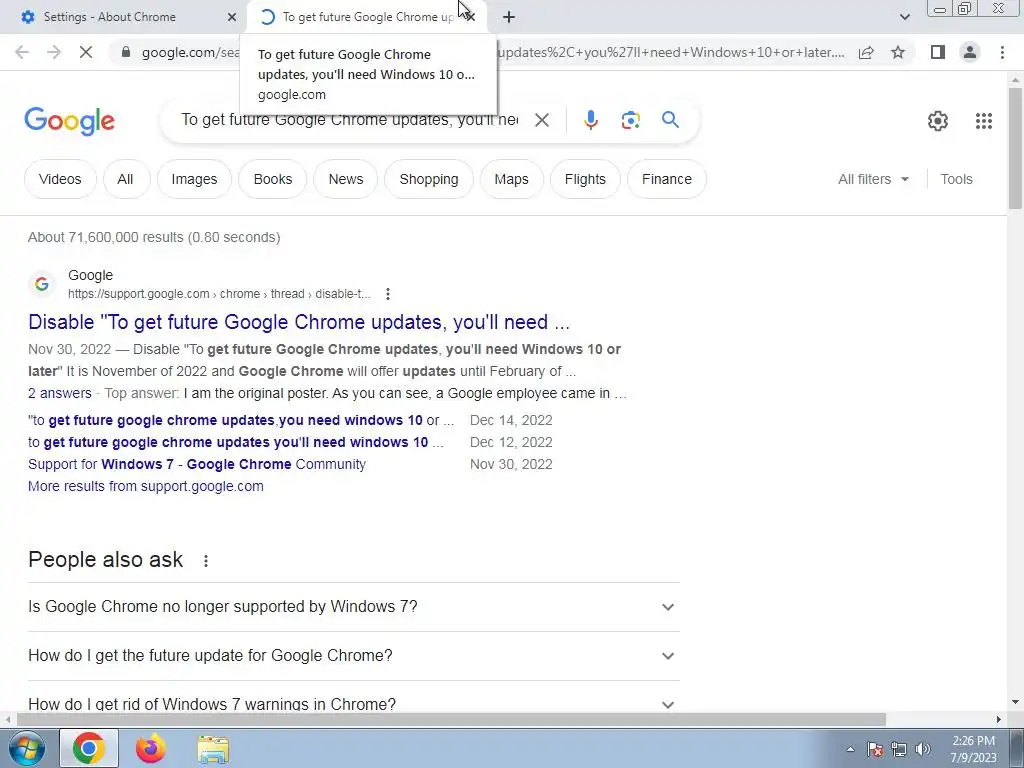Open the network tray icon
This screenshot has width=1024, height=768.
point(899,749)
